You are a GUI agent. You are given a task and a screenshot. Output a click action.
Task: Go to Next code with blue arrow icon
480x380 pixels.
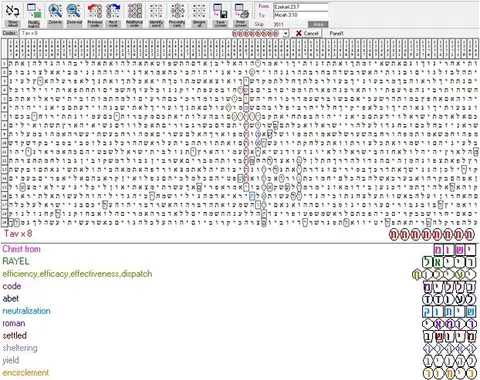click(113, 14)
